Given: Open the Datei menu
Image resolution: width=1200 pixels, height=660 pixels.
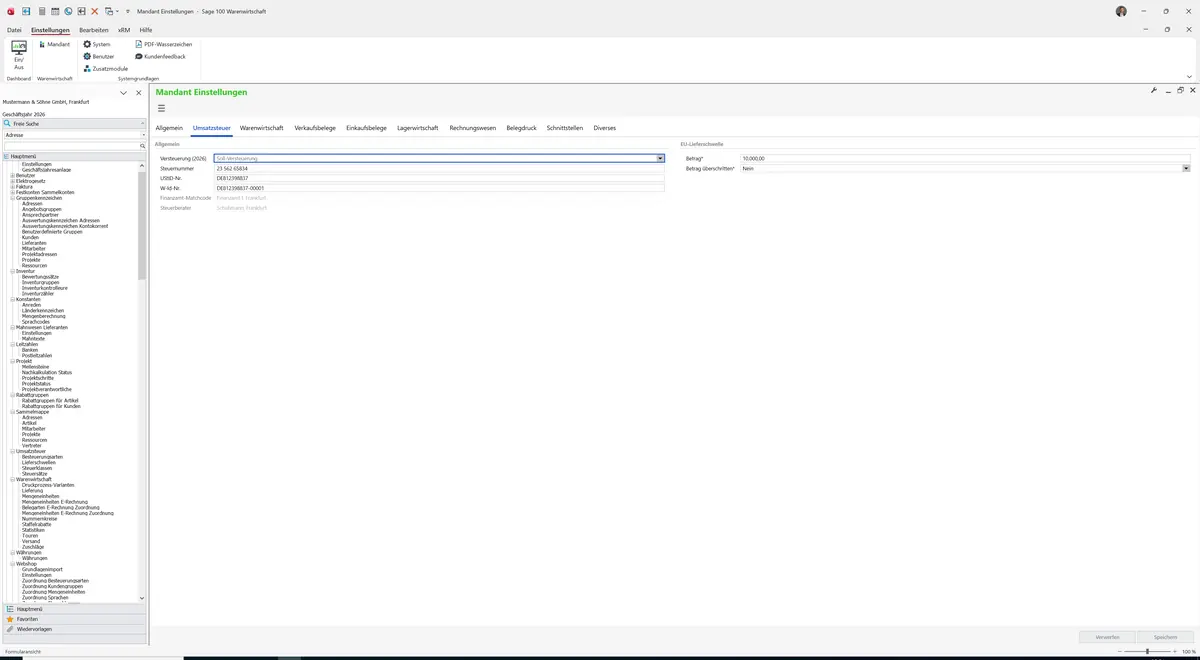Looking at the screenshot, I should (14, 30).
